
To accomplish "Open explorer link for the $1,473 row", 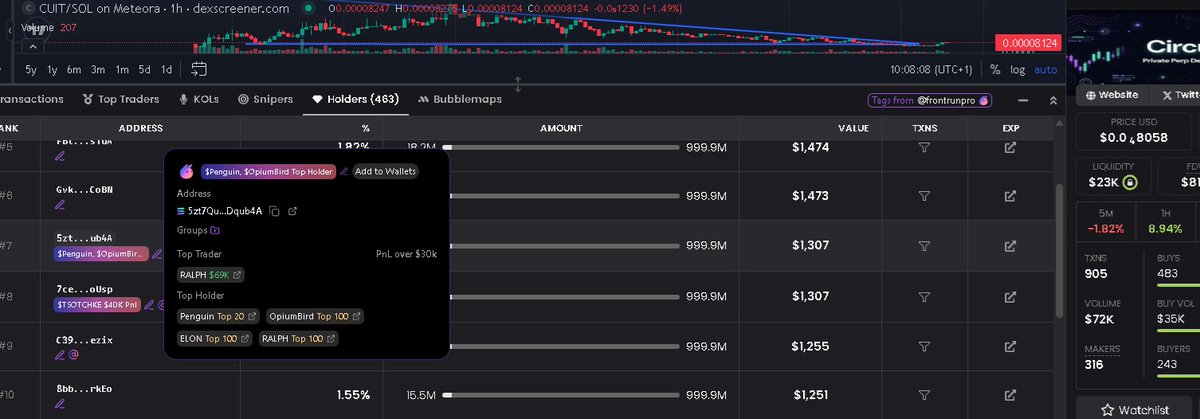I will (1010, 197).
